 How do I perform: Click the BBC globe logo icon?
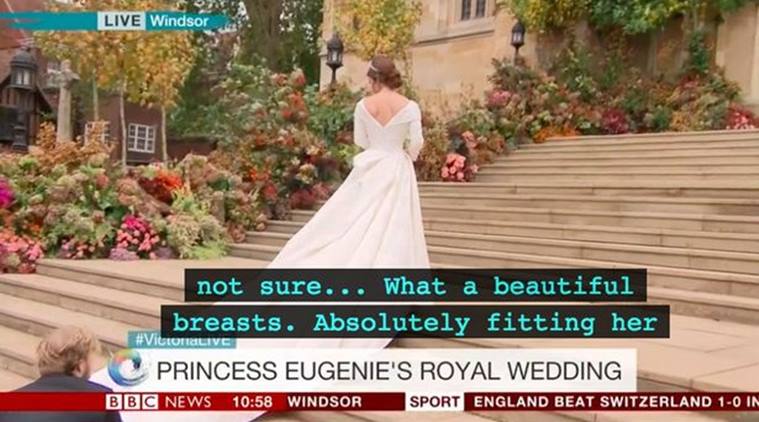coord(127,368)
